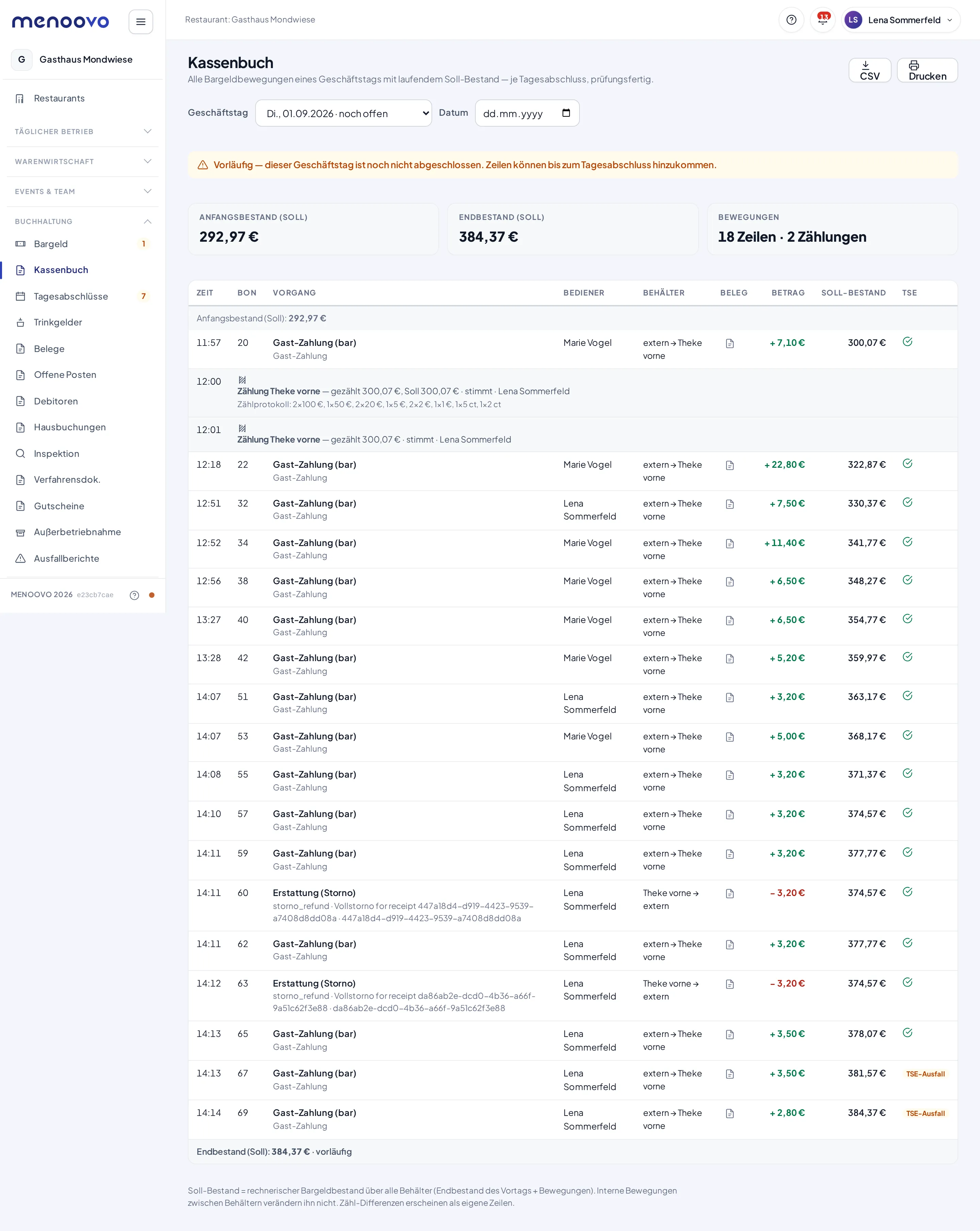Open the Geschäftstag dropdown
Viewport: 980px width, 1231px height.
tap(344, 113)
